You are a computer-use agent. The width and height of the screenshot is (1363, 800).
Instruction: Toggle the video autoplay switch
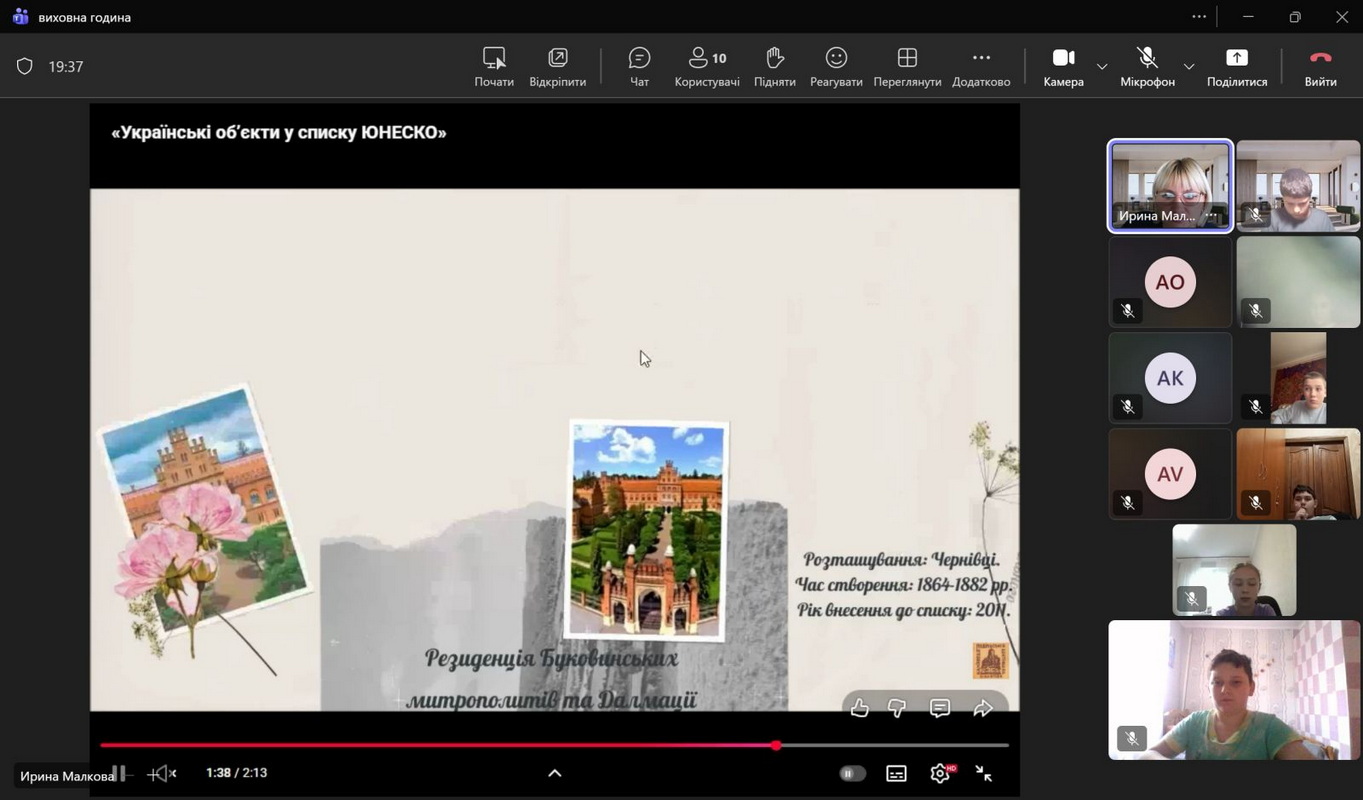click(x=852, y=773)
